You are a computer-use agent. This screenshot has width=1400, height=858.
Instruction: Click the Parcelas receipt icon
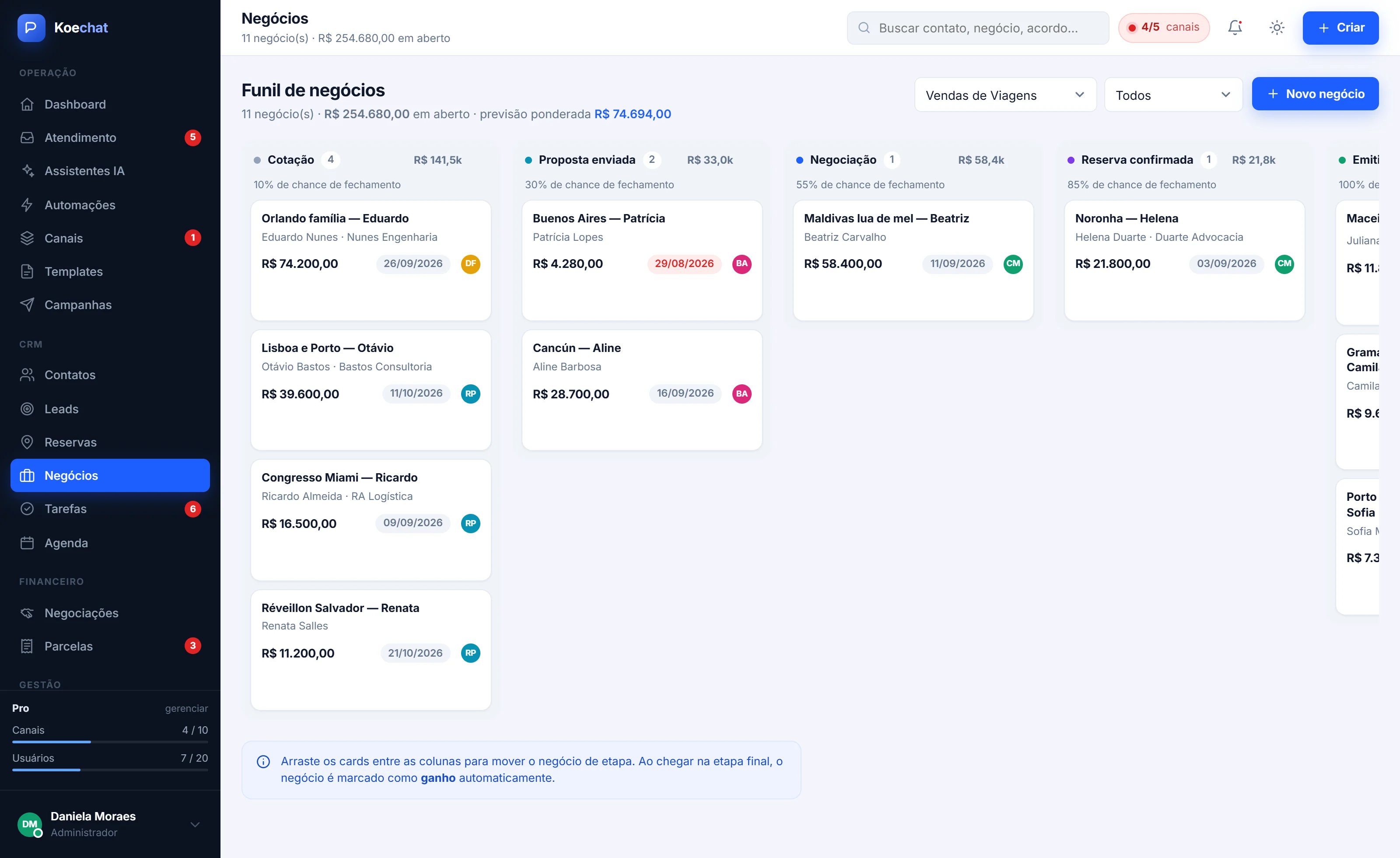[x=27, y=646]
